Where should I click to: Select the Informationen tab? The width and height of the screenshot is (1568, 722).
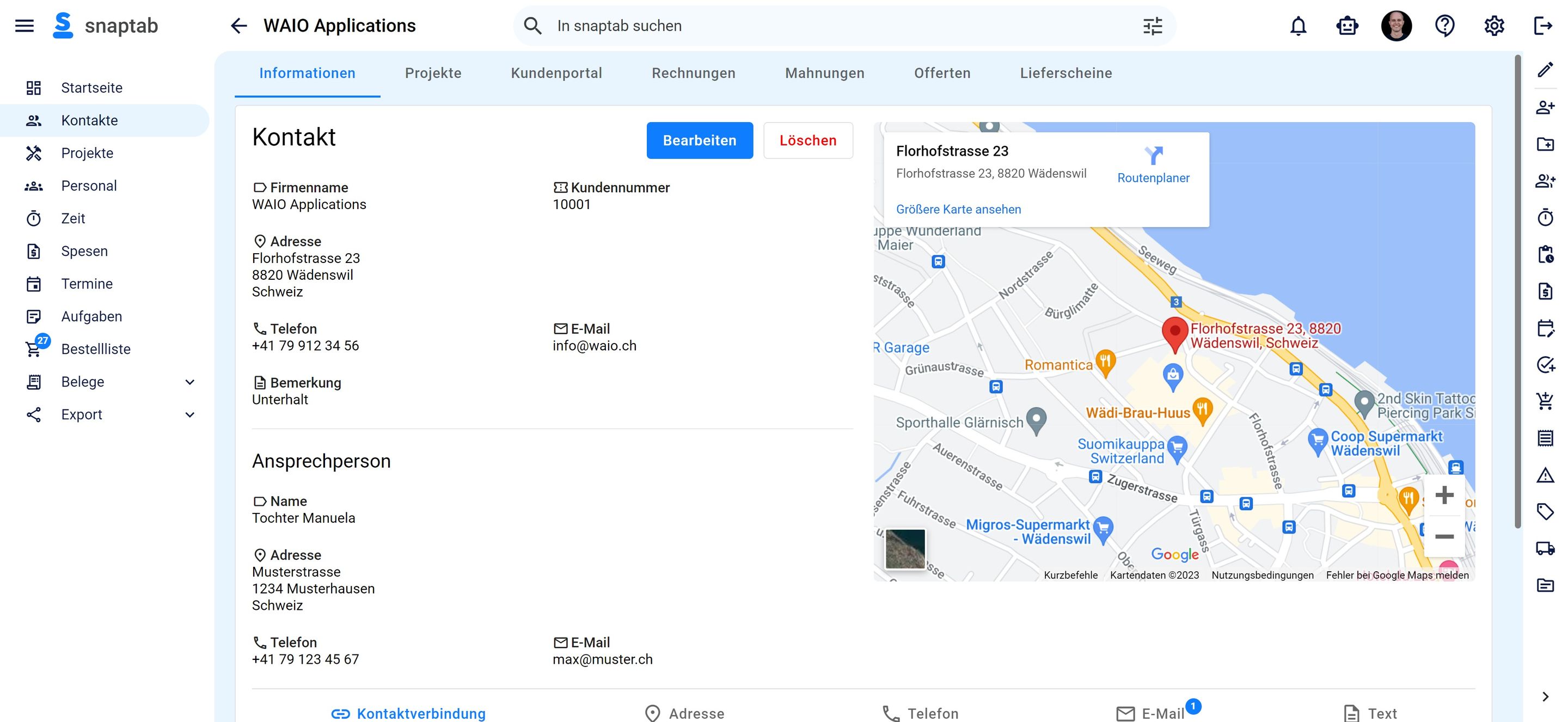[308, 73]
